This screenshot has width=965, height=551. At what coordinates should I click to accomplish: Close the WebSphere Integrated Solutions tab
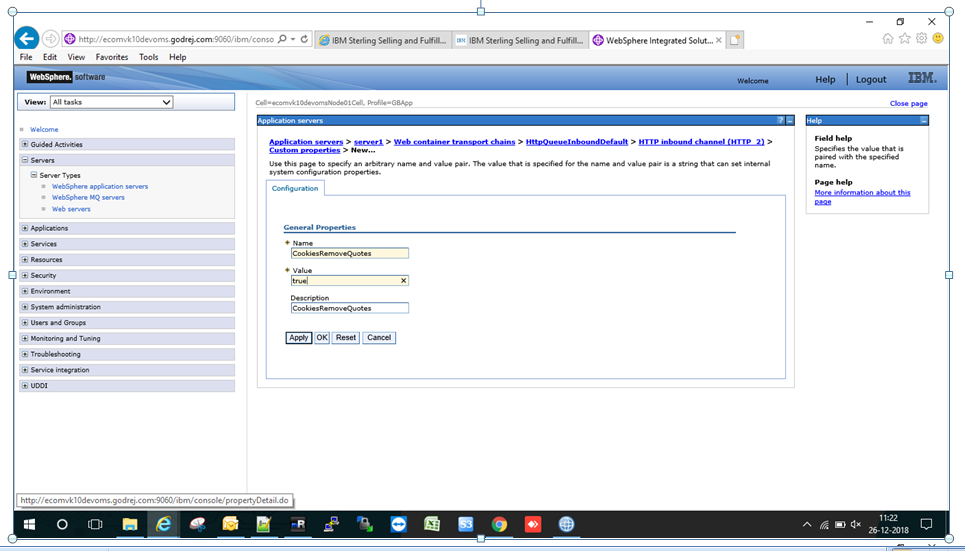(x=718, y=40)
